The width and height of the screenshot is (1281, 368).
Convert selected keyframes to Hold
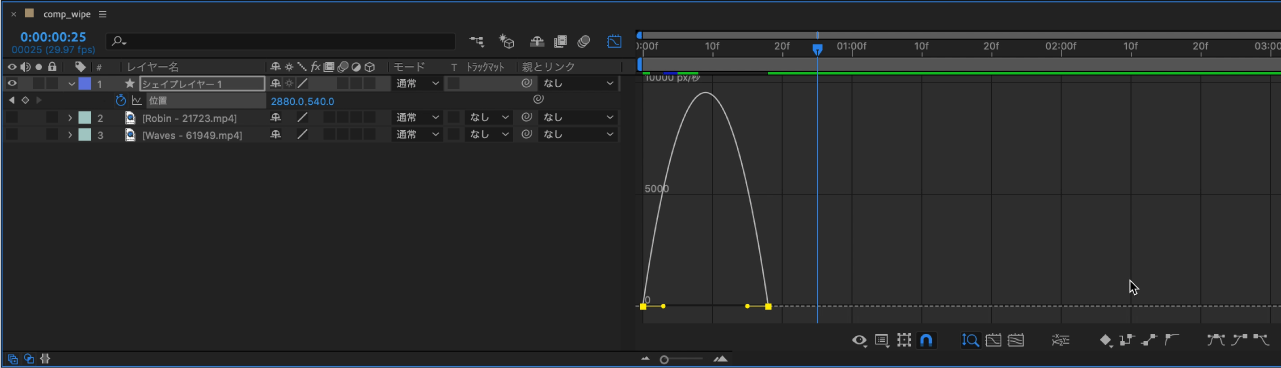coord(1127,341)
